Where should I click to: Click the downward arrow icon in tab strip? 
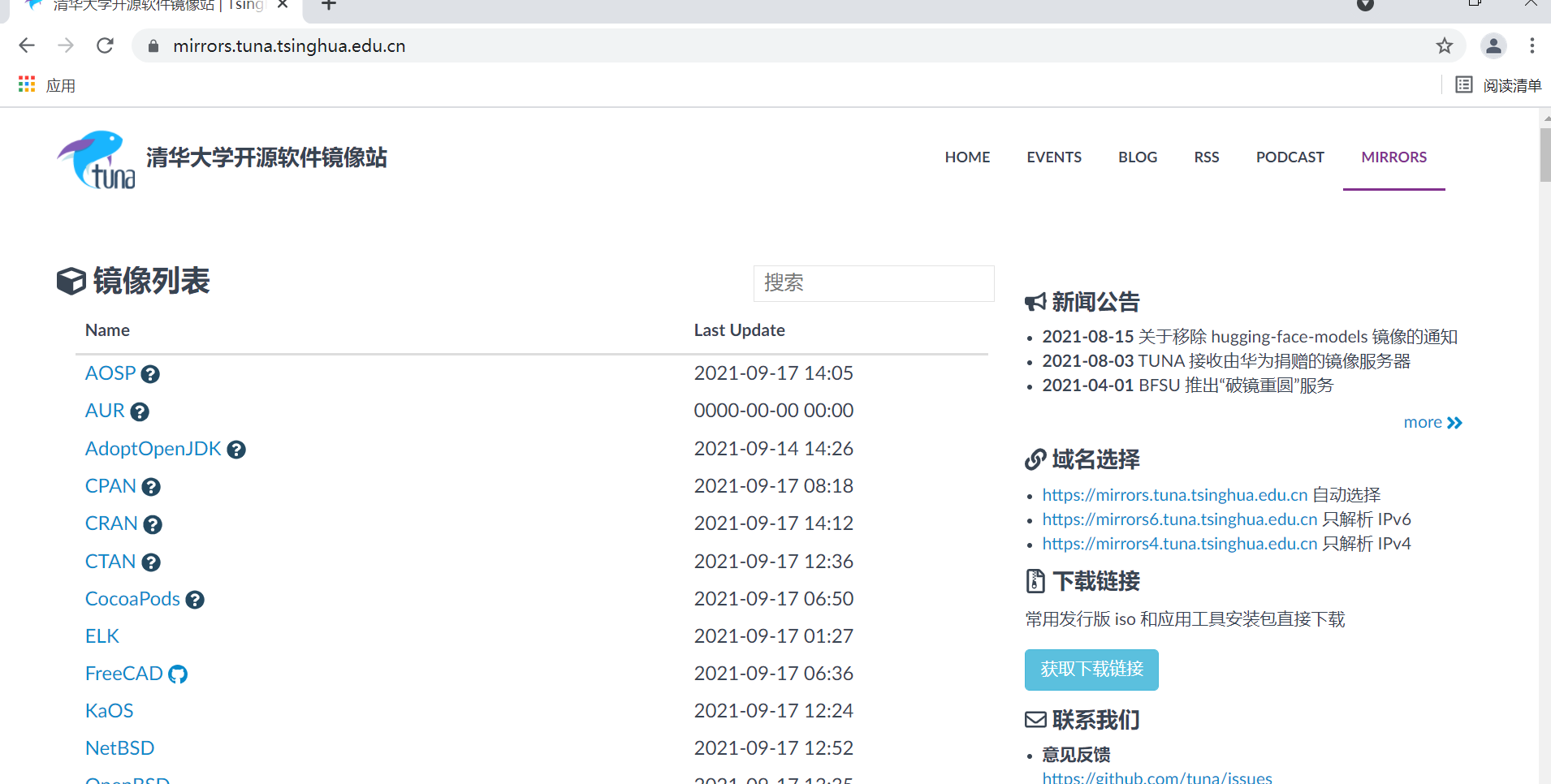(x=1365, y=5)
